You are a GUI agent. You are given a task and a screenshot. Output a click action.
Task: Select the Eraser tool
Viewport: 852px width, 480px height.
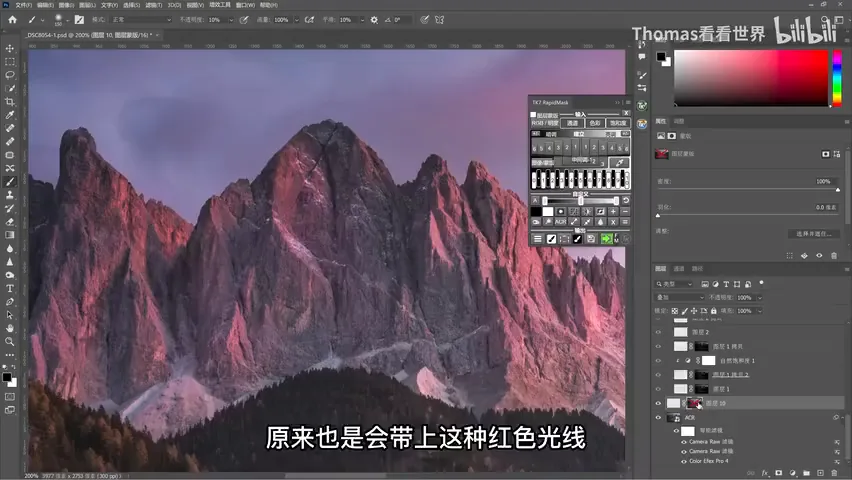pos(10,222)
